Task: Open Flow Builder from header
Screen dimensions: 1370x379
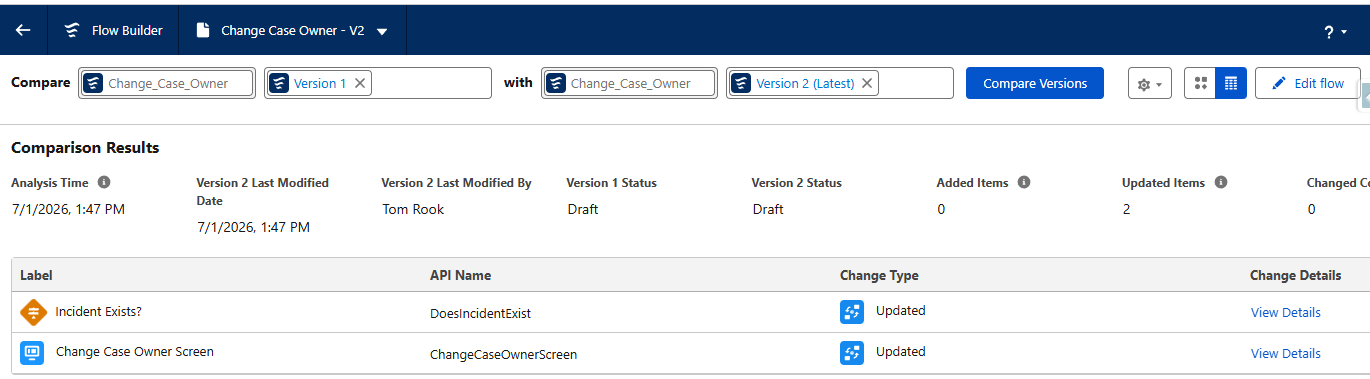Action: click(x=112, y=30)
